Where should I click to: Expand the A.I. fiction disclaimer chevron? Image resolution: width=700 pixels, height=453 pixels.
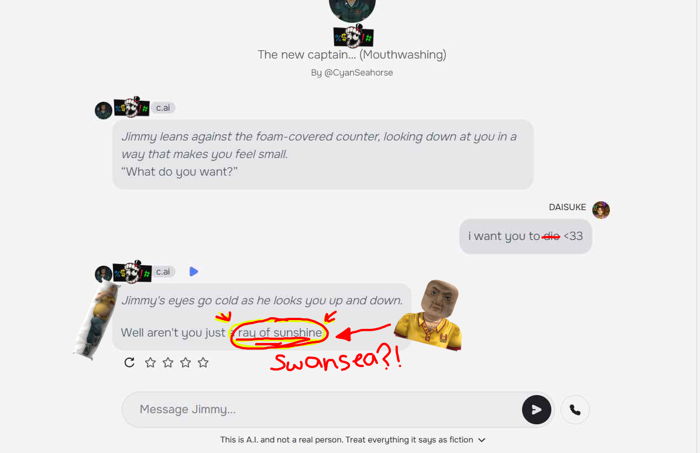coord(482,440)
